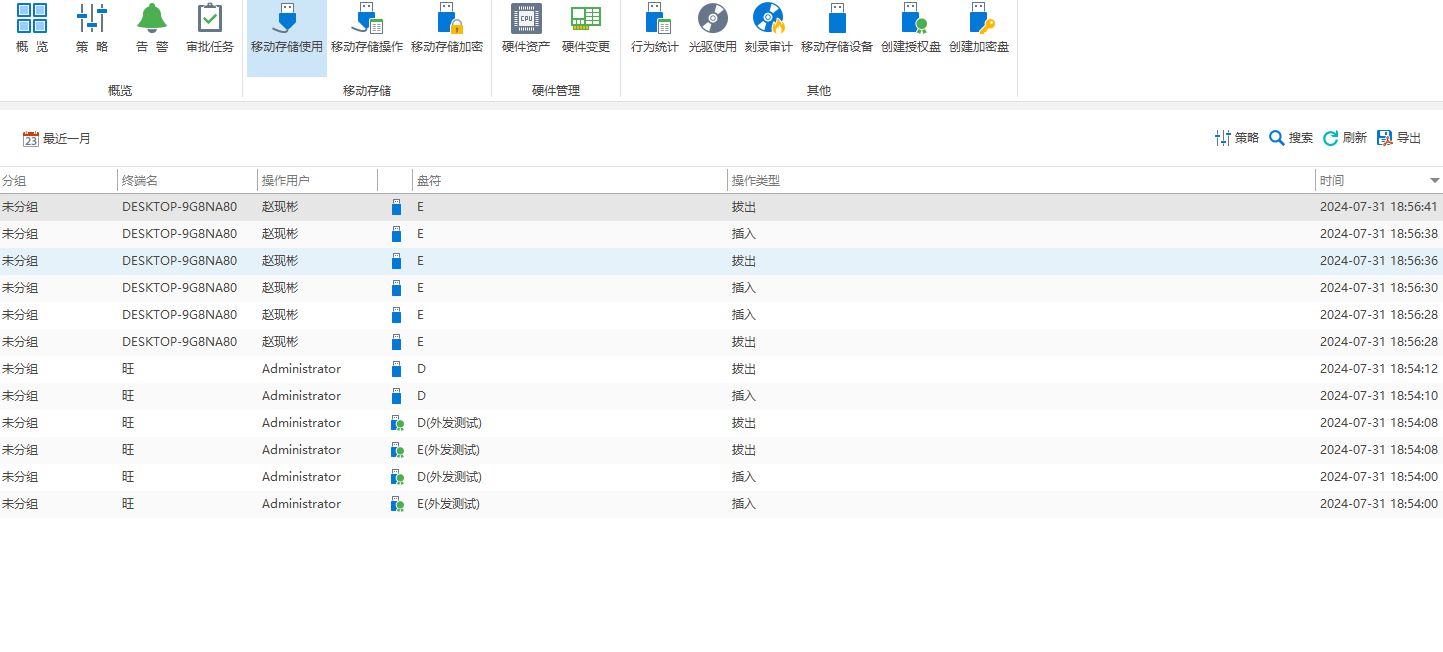Image resolution: width=1443 pixels, height=652 pixels.
Task: Select the row timed 2024-07-31 18:54:10
Action: 721,396
